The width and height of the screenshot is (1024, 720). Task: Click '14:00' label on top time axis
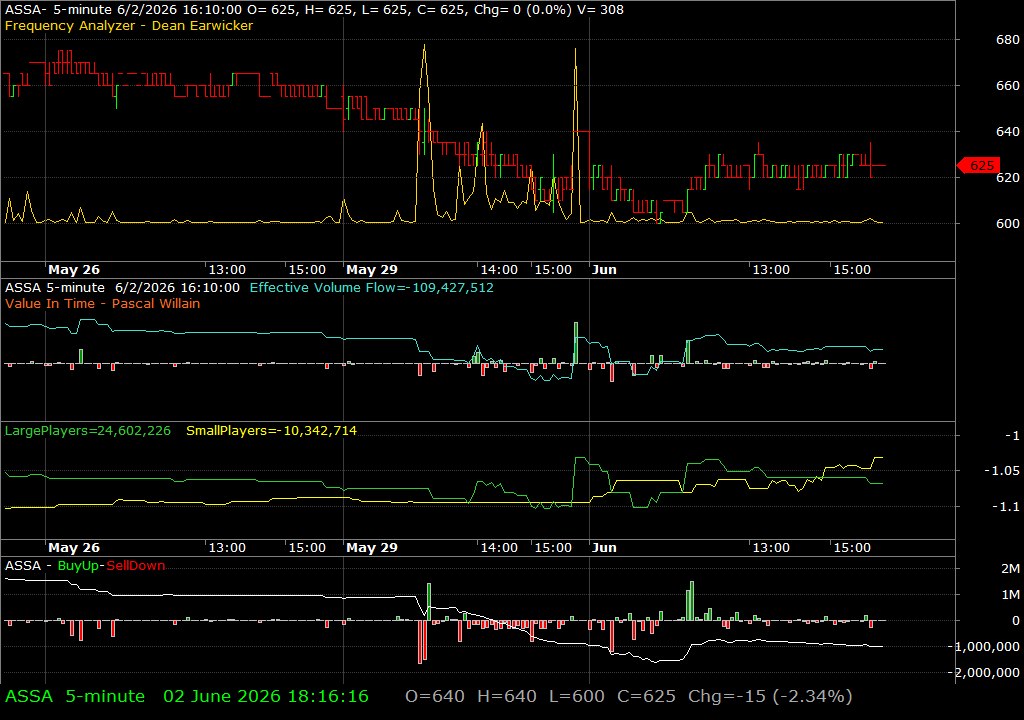point(499,269)
